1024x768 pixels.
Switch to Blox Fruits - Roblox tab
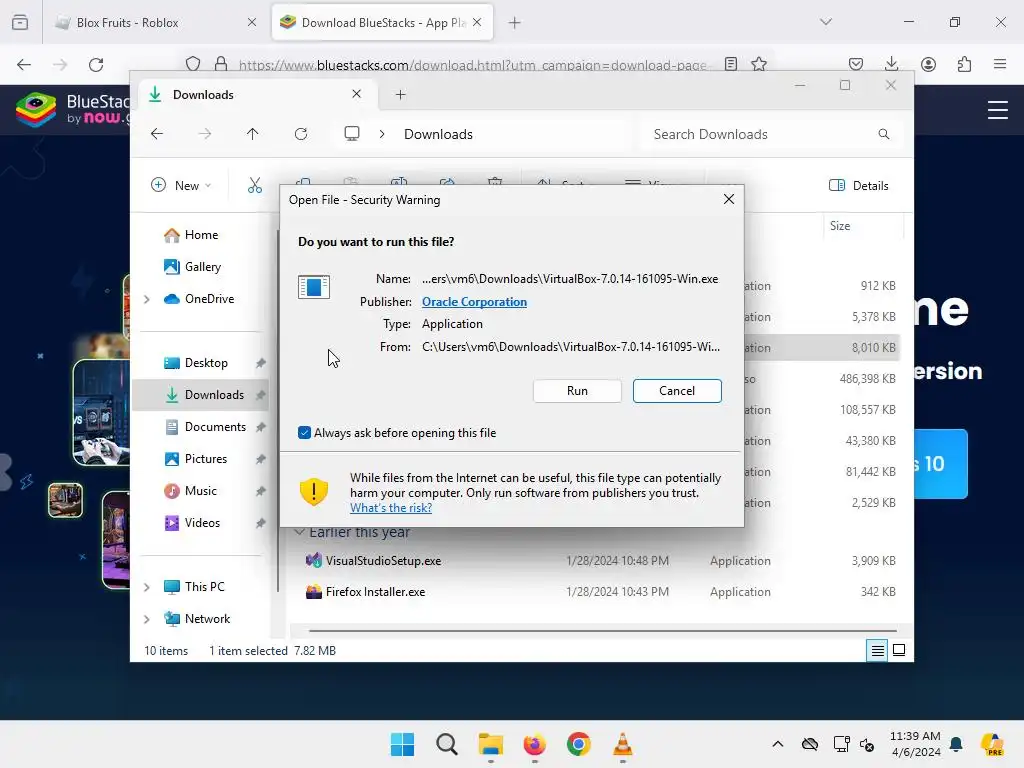click(155, 23)
